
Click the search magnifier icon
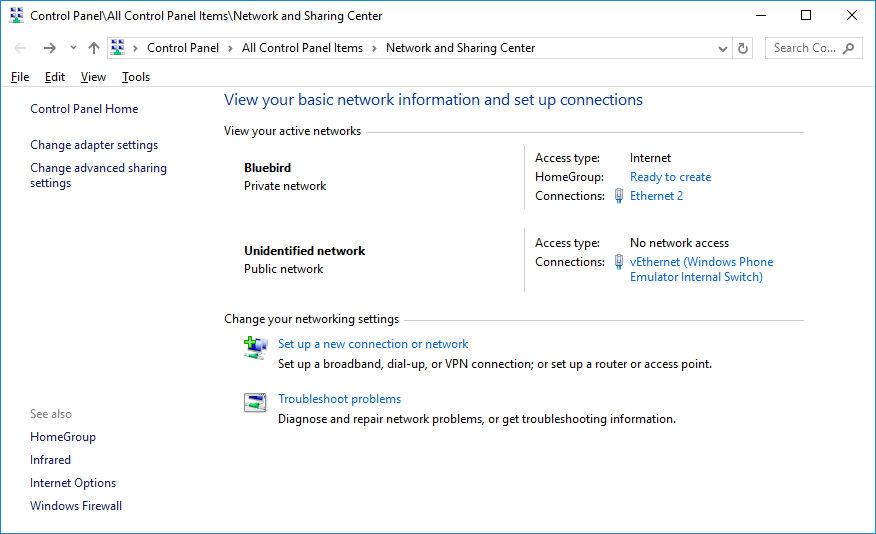849,48
